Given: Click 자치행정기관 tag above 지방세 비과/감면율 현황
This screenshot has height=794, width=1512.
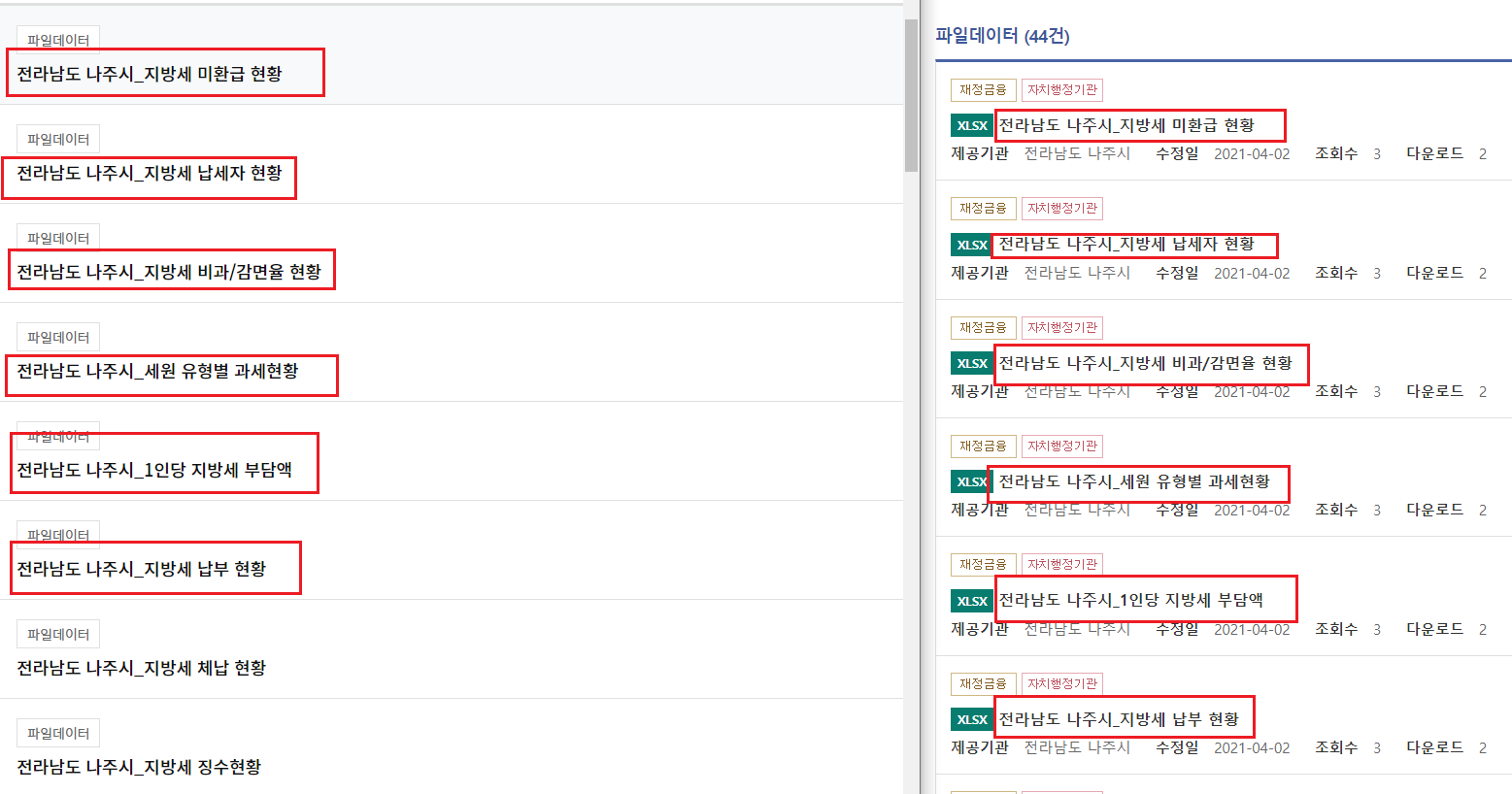Looking at the screenshot, I should pyautogui.click(x=1062, y=327).
